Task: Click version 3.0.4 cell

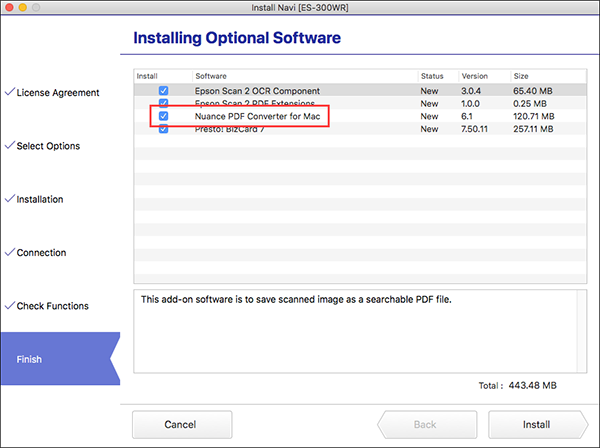Action: (471, 91)
